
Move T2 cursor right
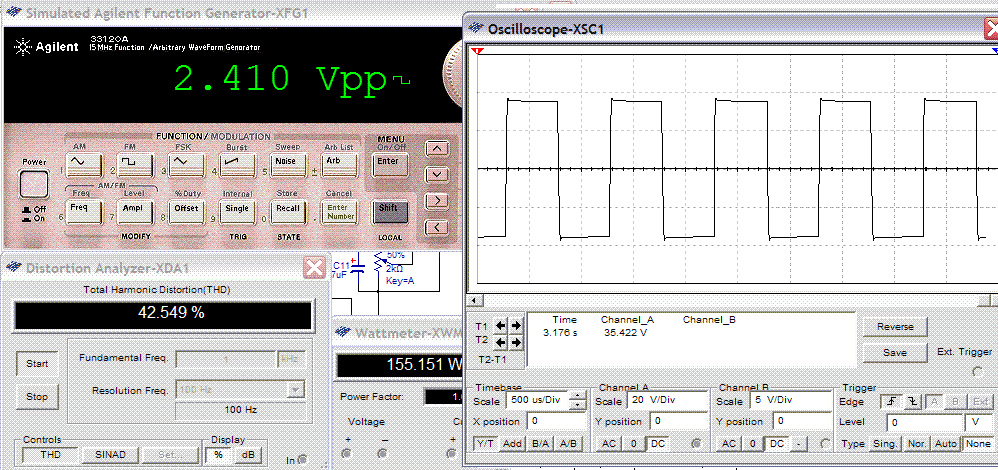point(516,343)
